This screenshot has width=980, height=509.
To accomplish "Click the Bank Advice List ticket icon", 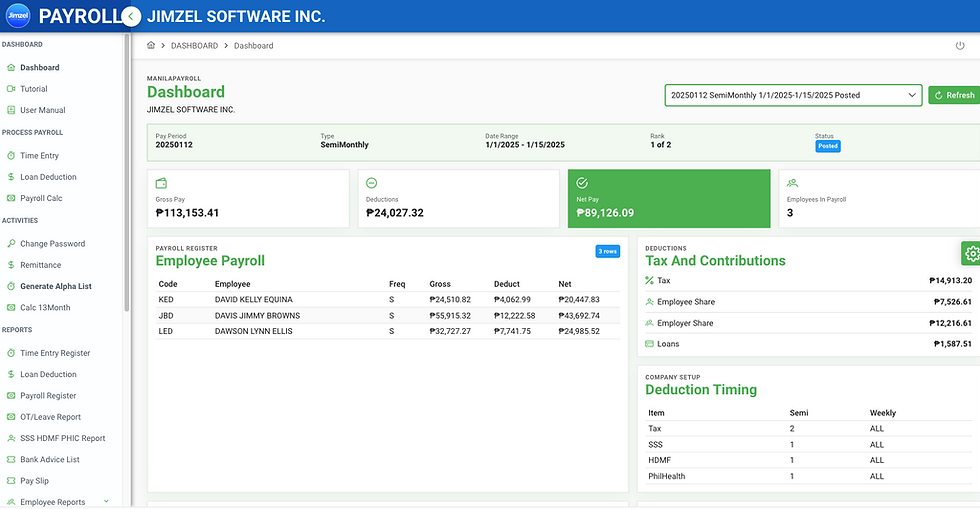I will [11, 460].
